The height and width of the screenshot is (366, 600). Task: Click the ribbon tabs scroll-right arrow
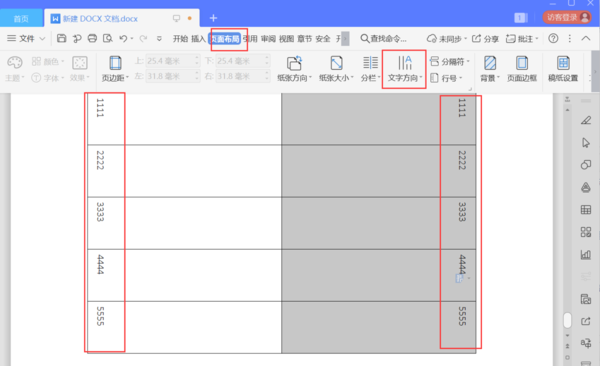[x=345, y=39]
